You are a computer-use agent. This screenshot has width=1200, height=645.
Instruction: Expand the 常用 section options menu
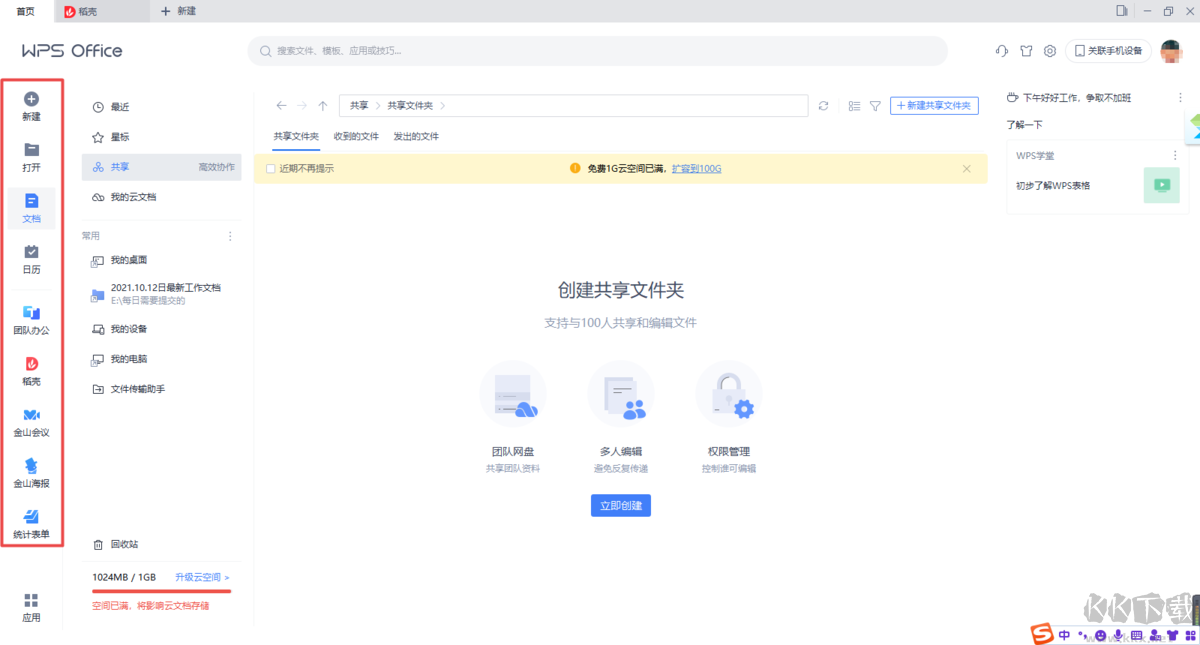point(230,235)
